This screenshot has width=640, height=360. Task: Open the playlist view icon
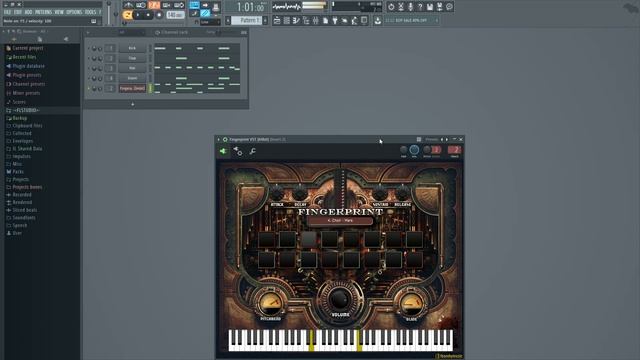(277, 20)
